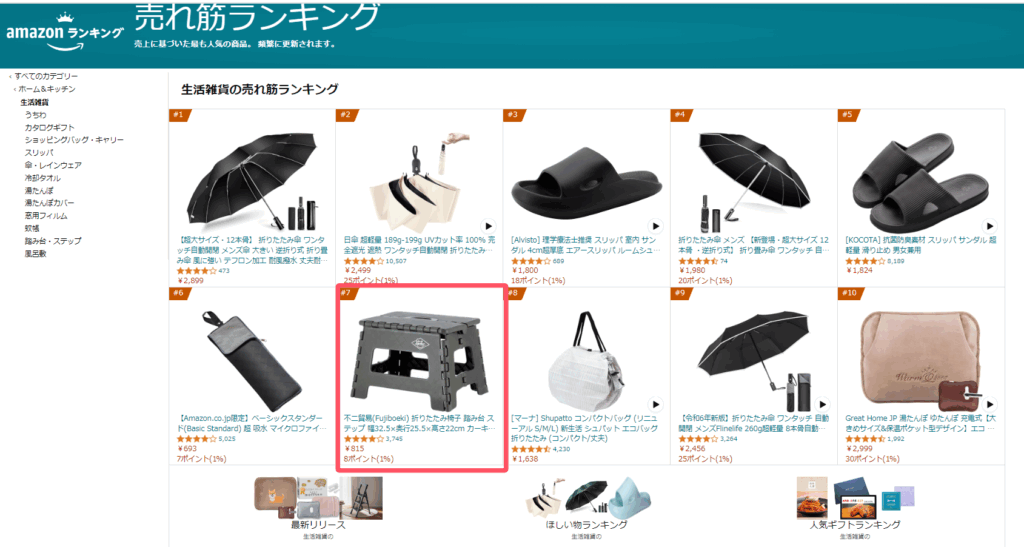Click star rating of #7 folding stool
The height and width of the screenshot is (547, 1024).
tap(364, 439)
